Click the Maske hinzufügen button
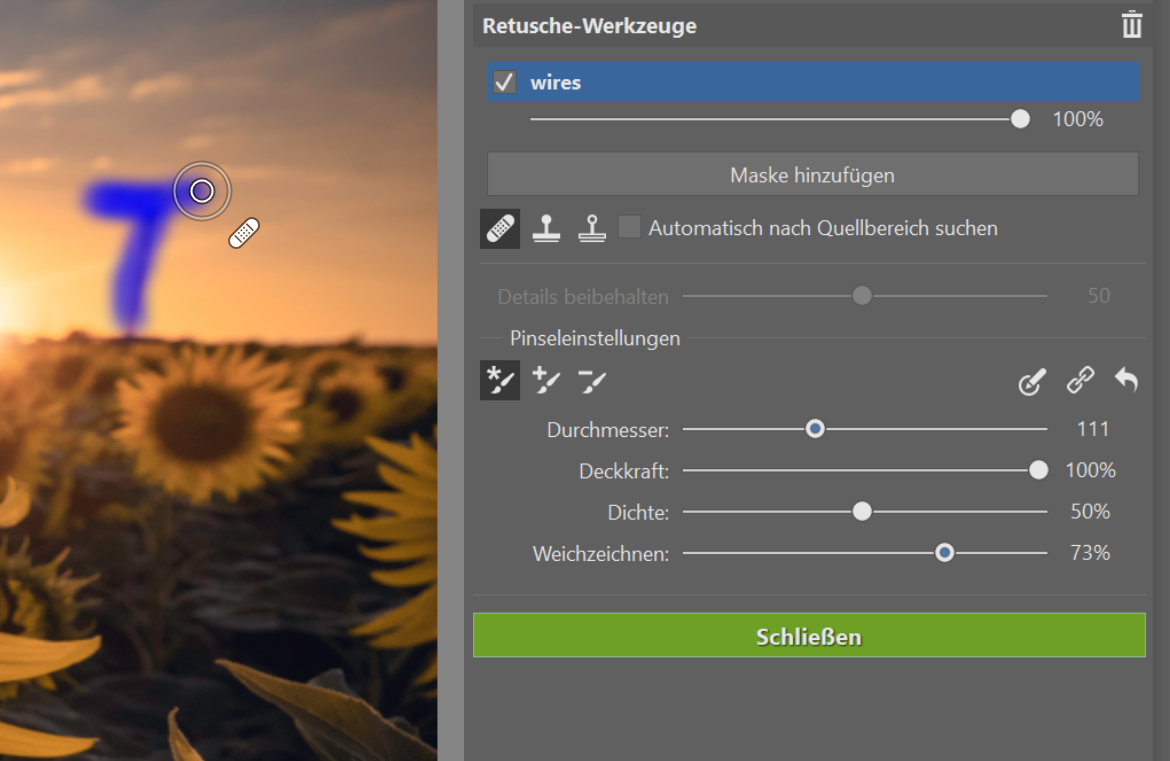The image size is (1170, 761). pyautogui.click(x=813, y=175)
